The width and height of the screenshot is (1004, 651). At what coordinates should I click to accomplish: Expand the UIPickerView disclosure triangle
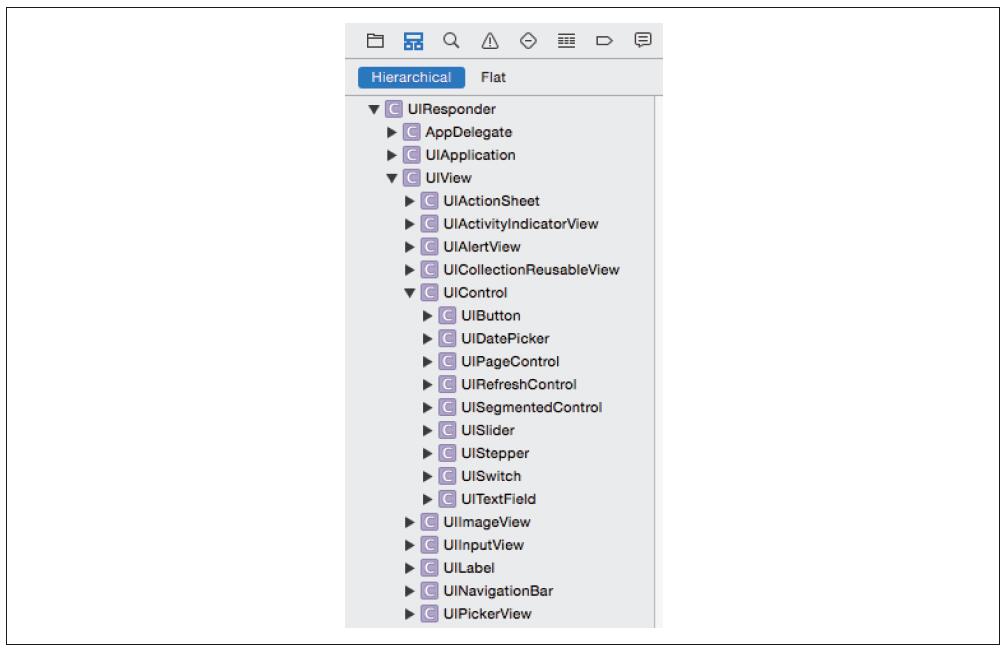pos(410,615)
